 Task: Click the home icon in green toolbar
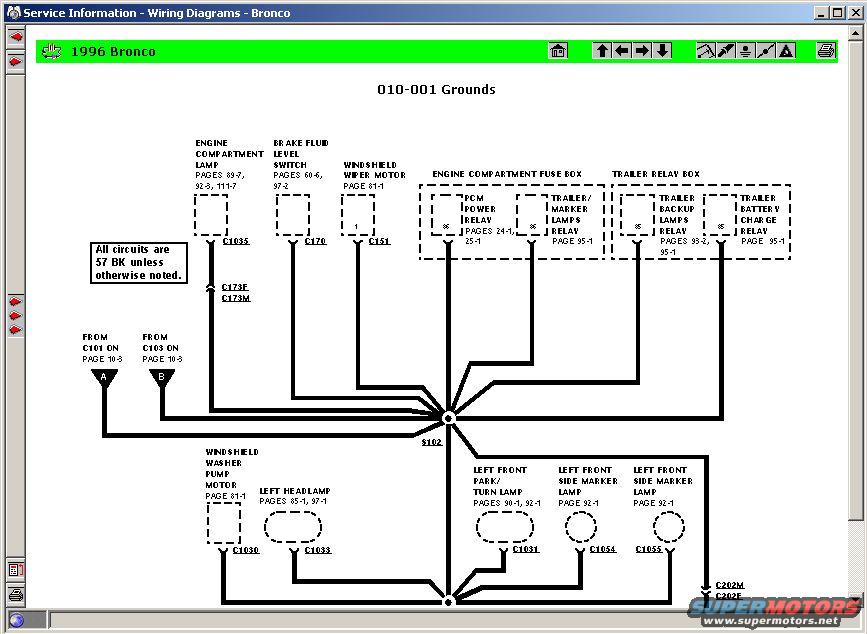pos(558,51)
